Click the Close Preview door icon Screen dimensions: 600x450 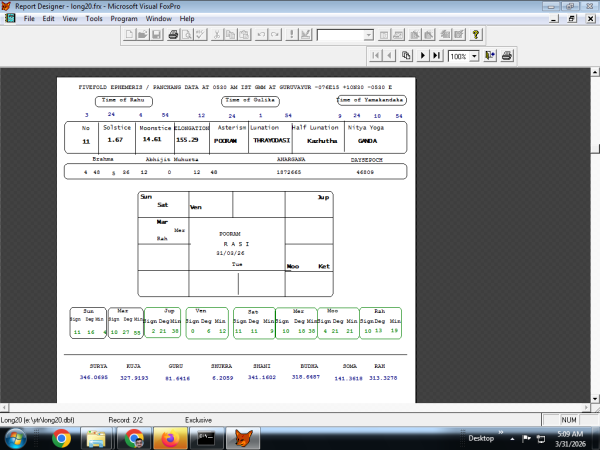coord(491,56)
